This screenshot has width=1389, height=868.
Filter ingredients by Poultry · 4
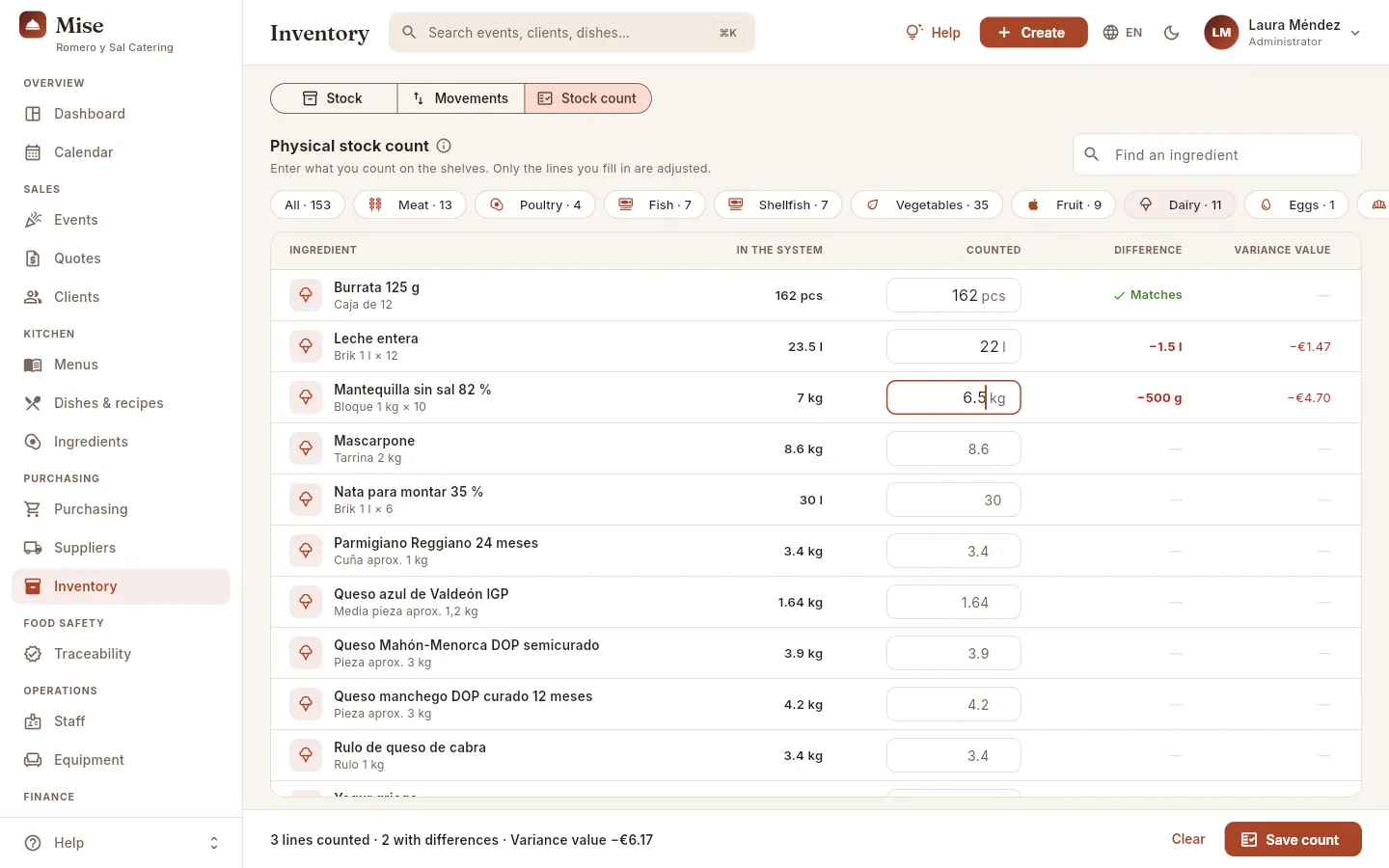(x=535, y=204)
